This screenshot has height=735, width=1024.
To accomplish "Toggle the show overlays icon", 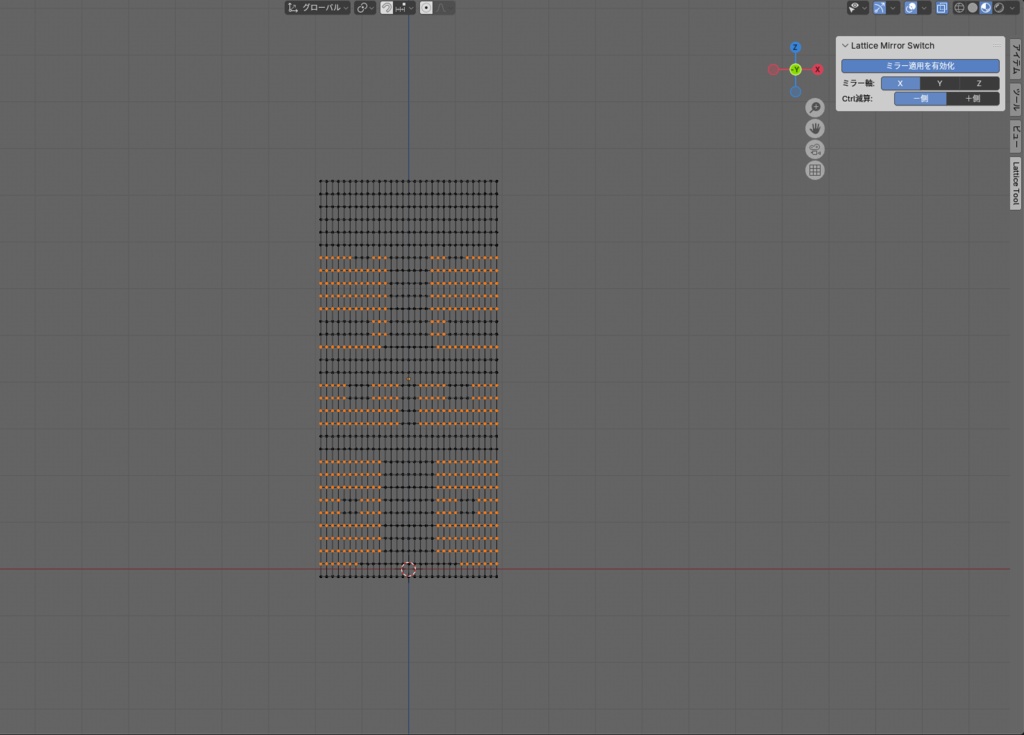I will [x=910, y=8].
